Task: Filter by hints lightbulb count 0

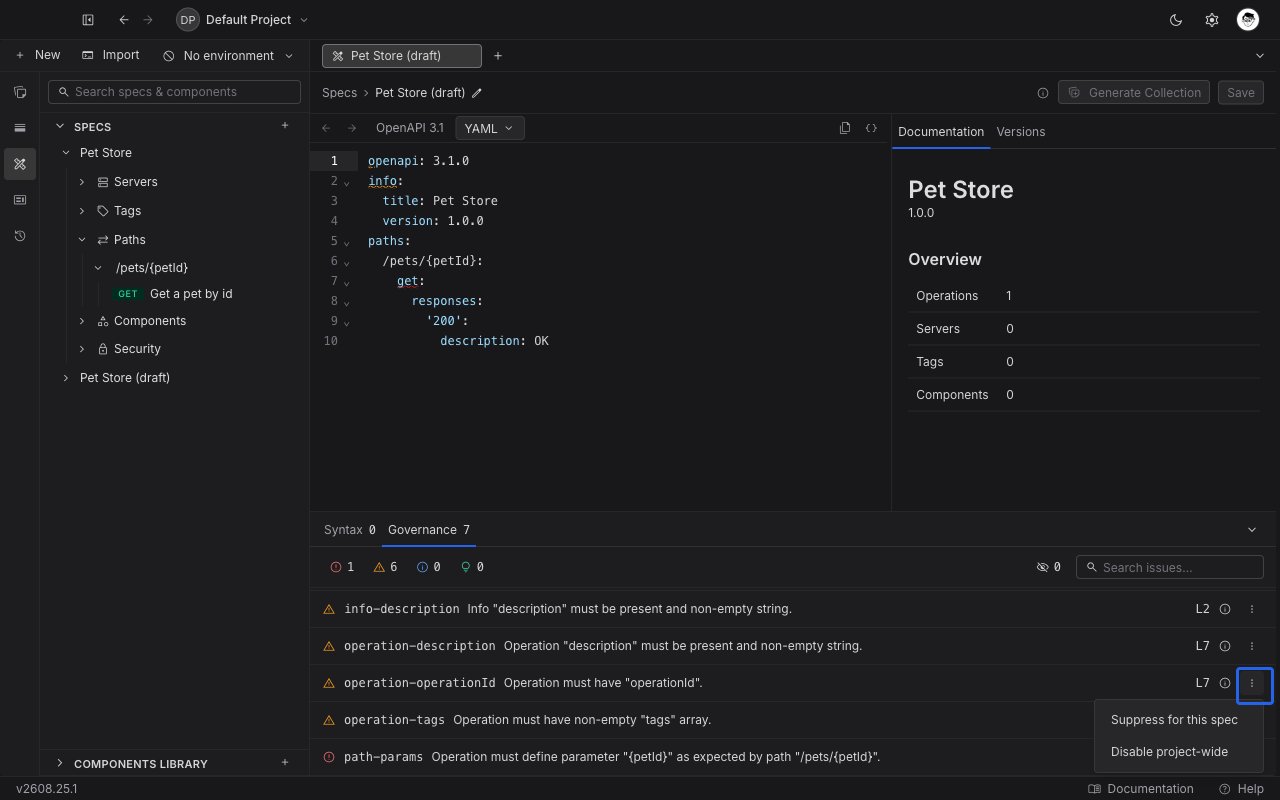Action: coord(472,567)
